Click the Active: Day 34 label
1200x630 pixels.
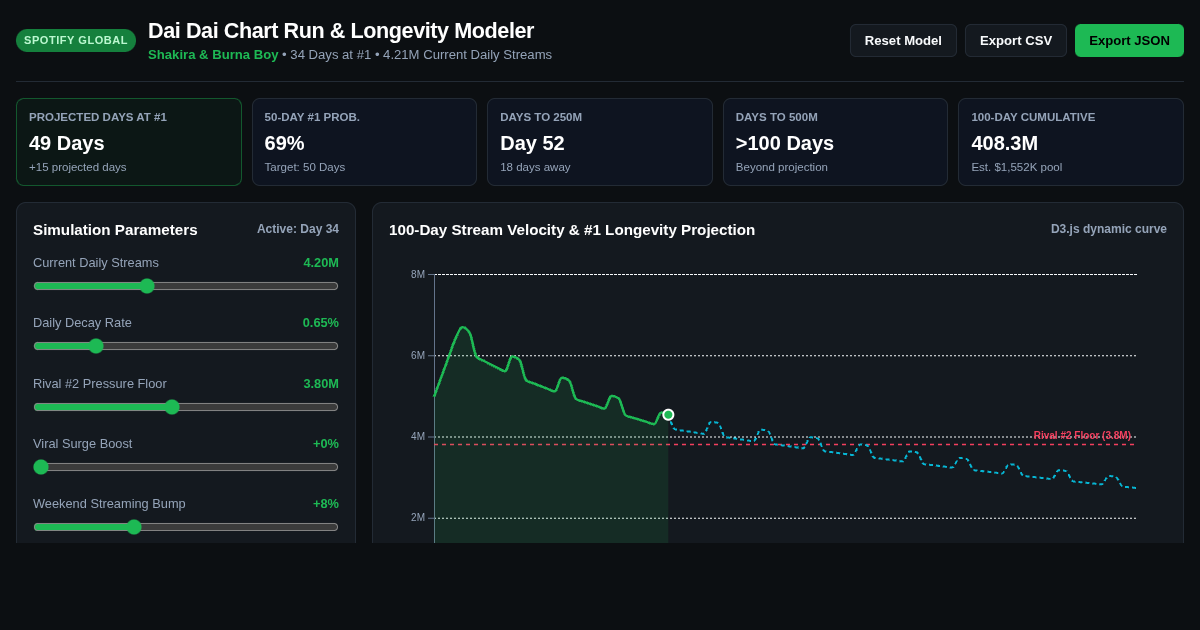click(298, 229)
